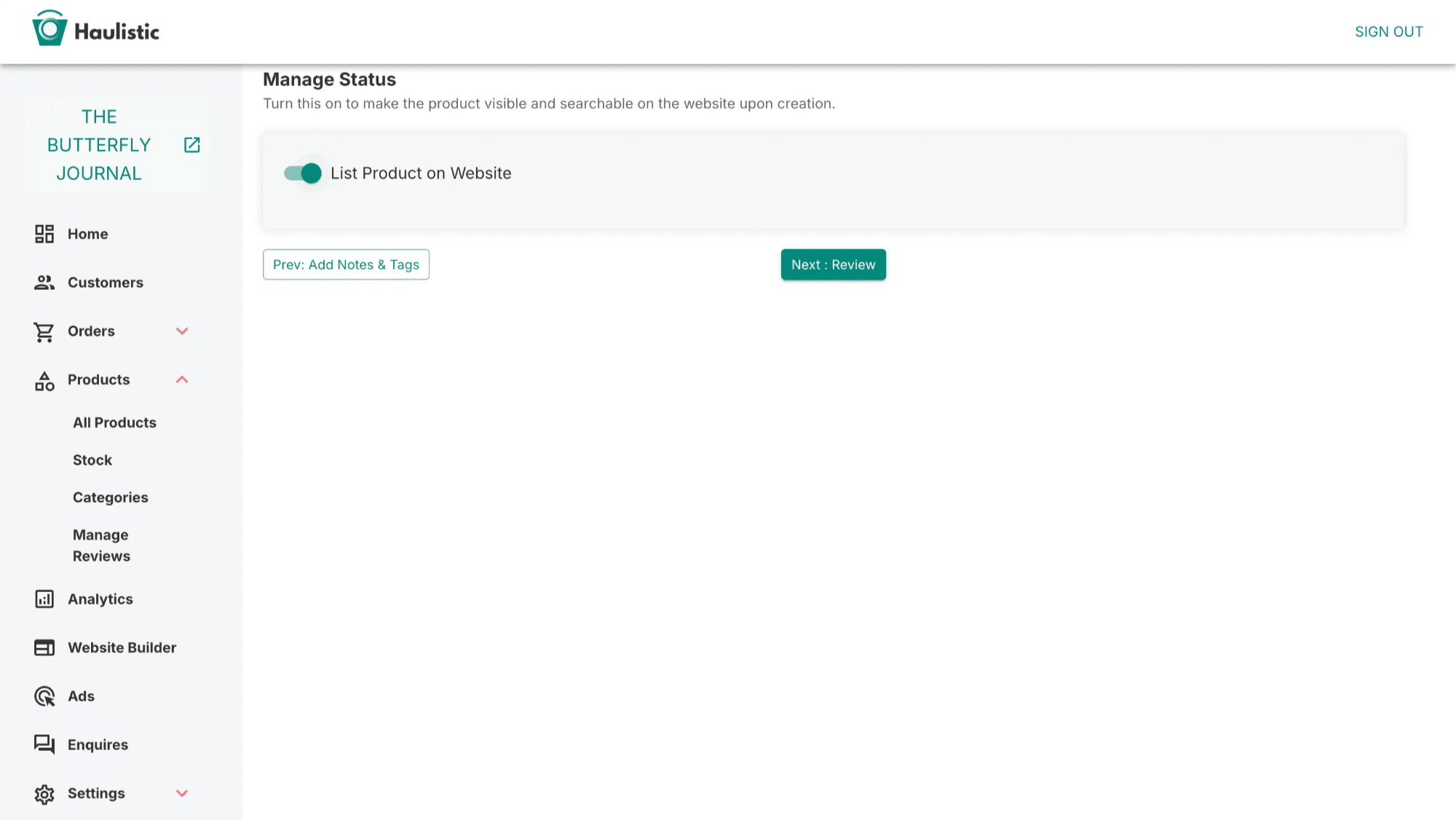Collapse the Products submenu chevron
The height and width of the screenshot is (820, 1456).
tap(182, 379)
